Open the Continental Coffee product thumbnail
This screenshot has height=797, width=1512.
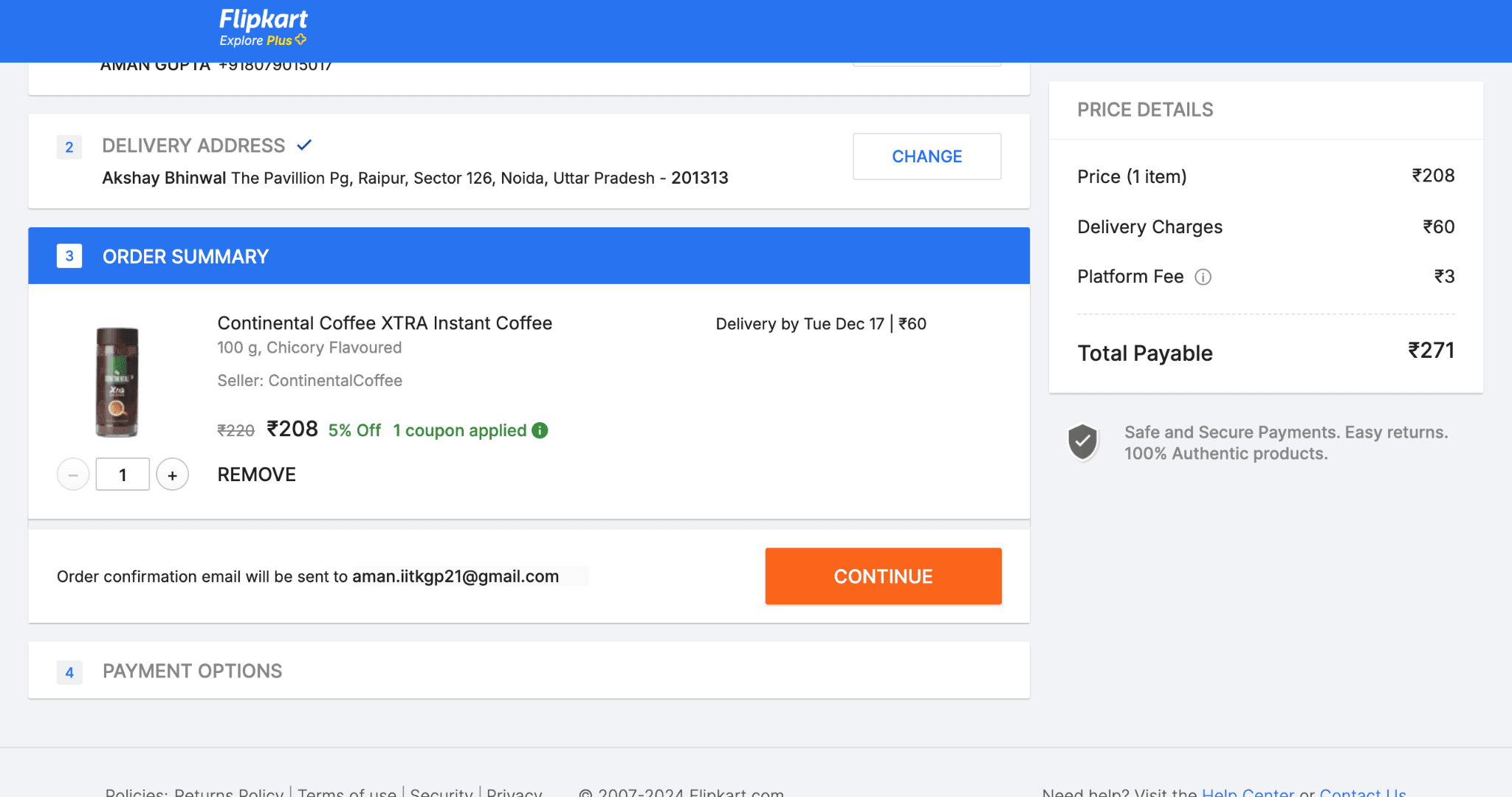(117, 382)
